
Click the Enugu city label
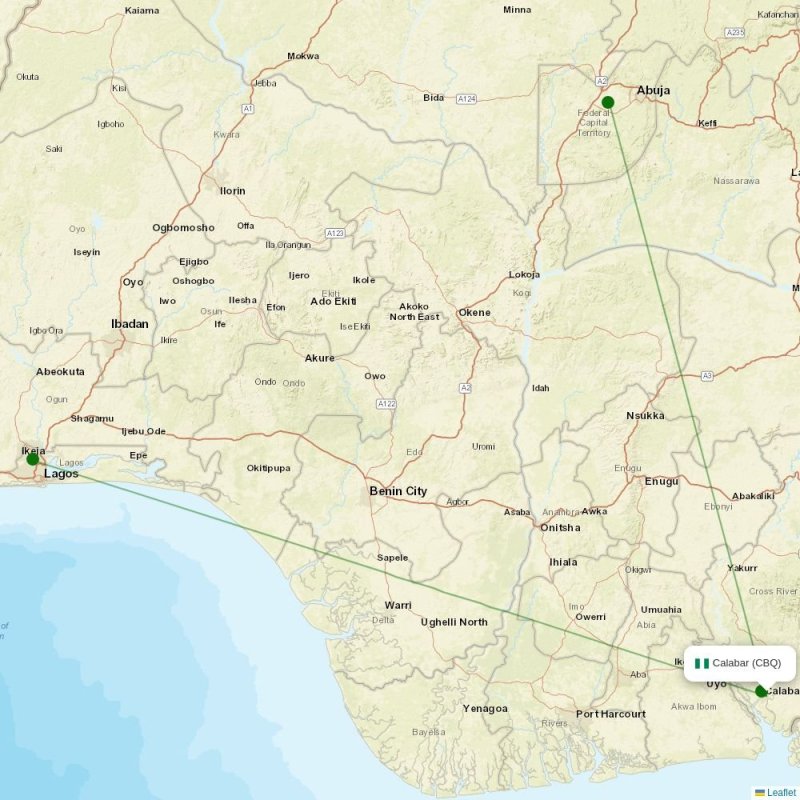661,481
